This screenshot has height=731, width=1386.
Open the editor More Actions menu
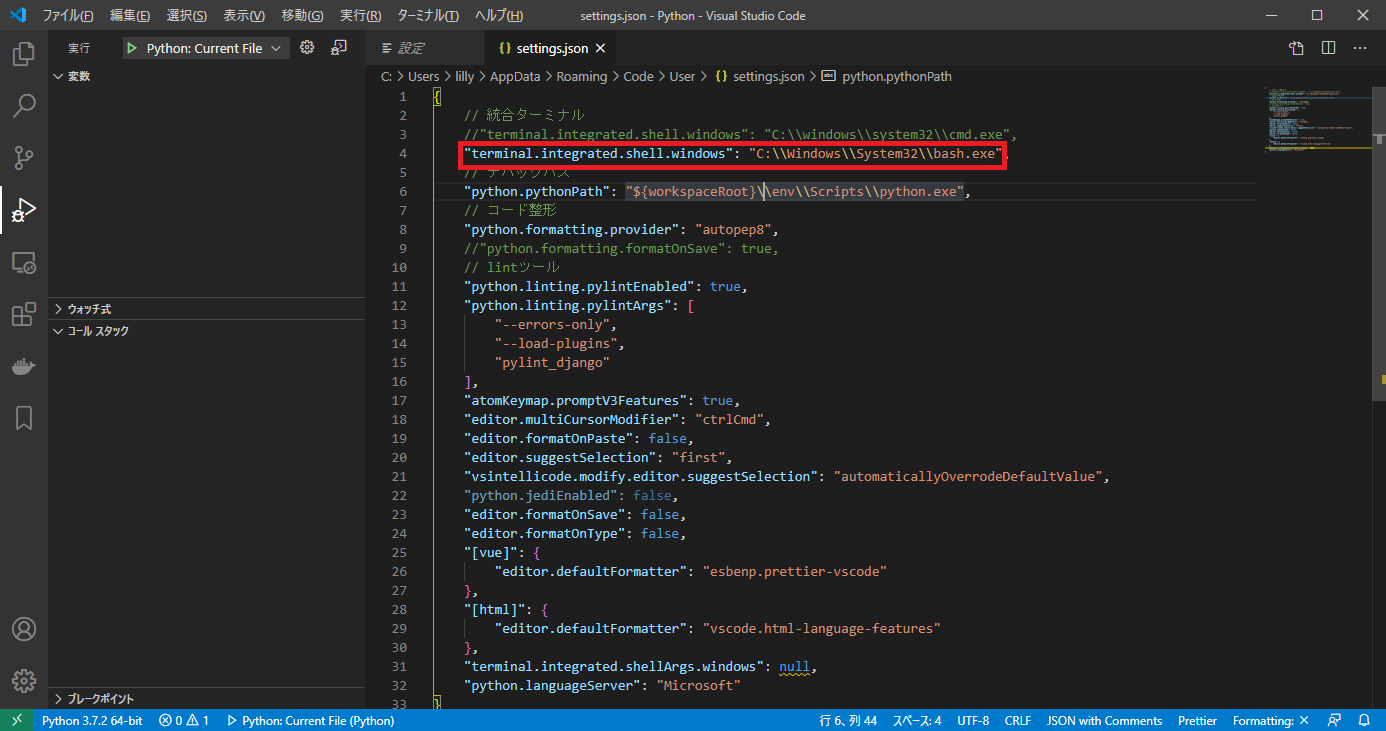[1360, 48]
